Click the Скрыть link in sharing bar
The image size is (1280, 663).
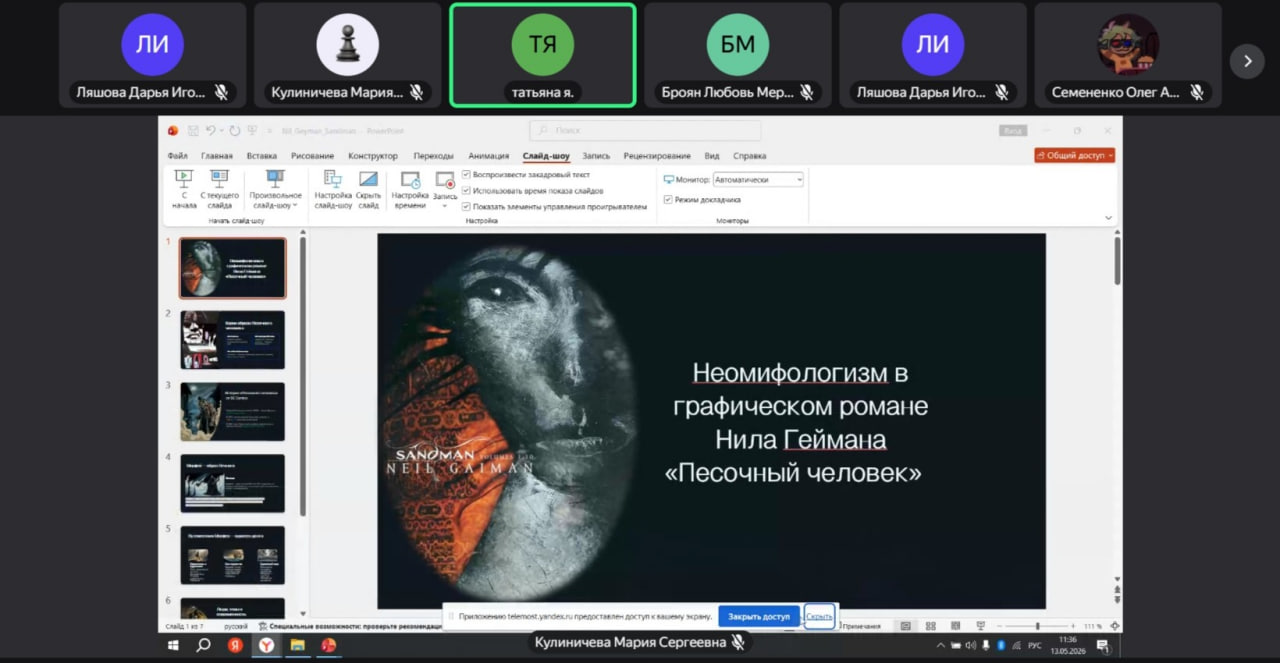[x=819, y=616]
